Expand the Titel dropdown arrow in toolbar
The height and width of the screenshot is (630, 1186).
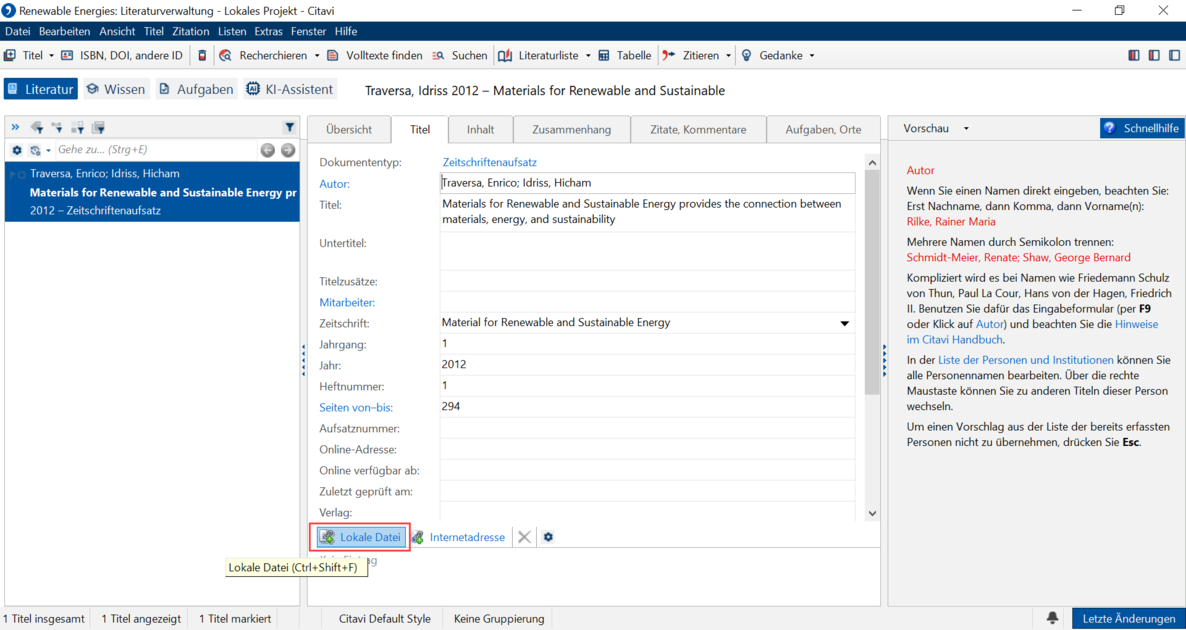[51, 55]
